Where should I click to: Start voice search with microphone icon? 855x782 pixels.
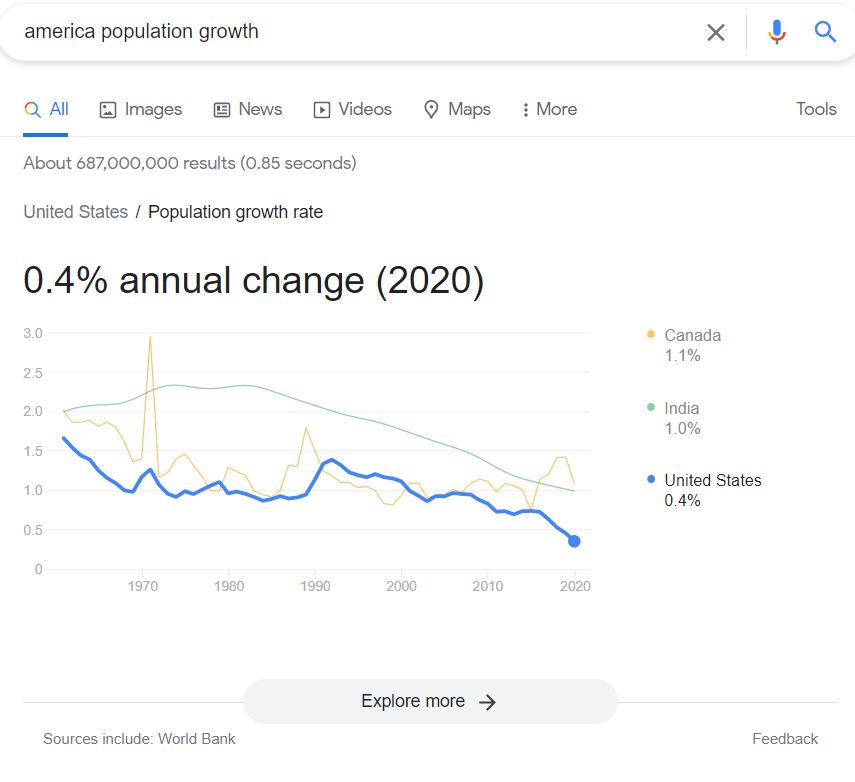click(x=776, y=32)
